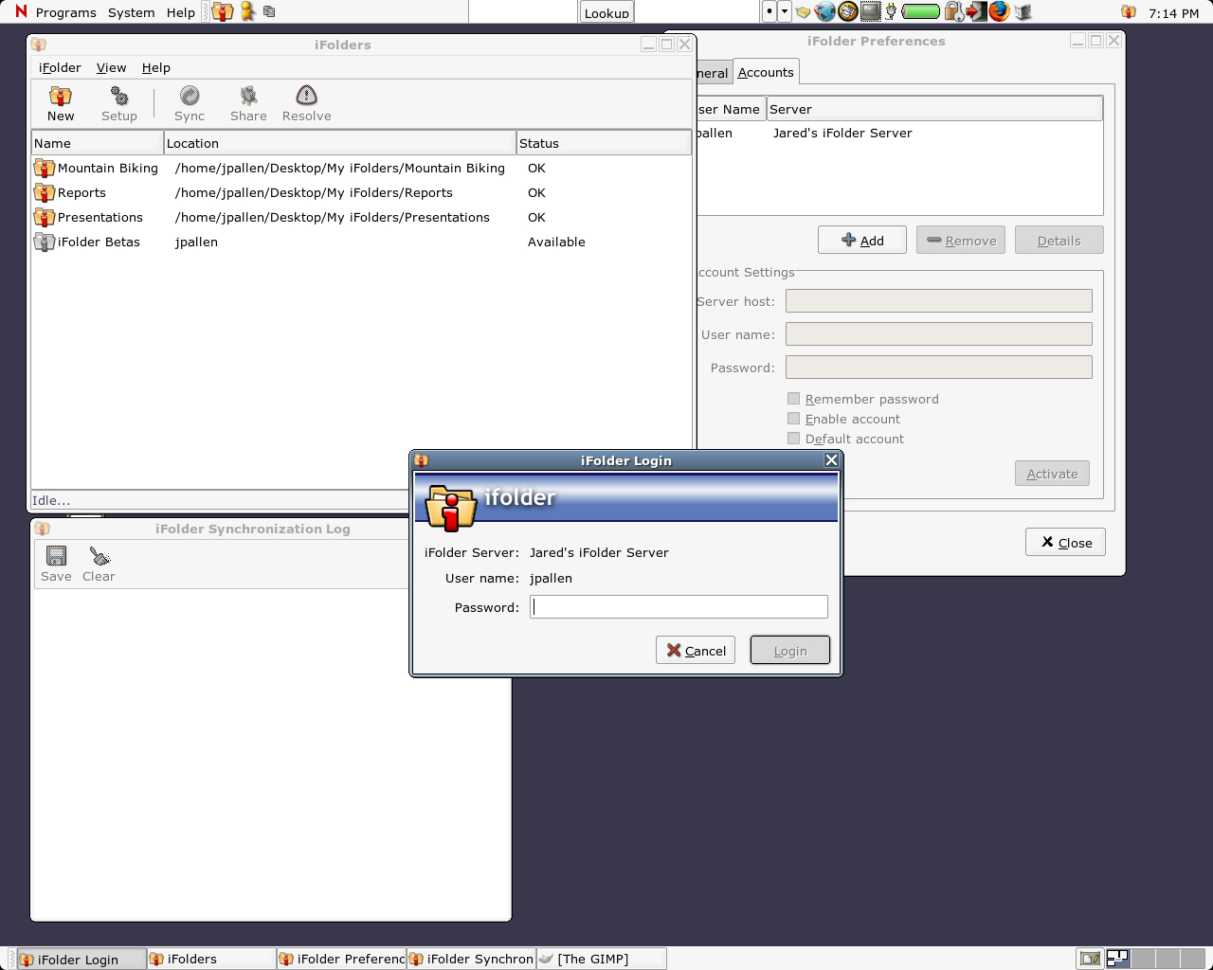Create a New iFolder from the toolbar
1213x970 pixels.
tap(60, 103)
